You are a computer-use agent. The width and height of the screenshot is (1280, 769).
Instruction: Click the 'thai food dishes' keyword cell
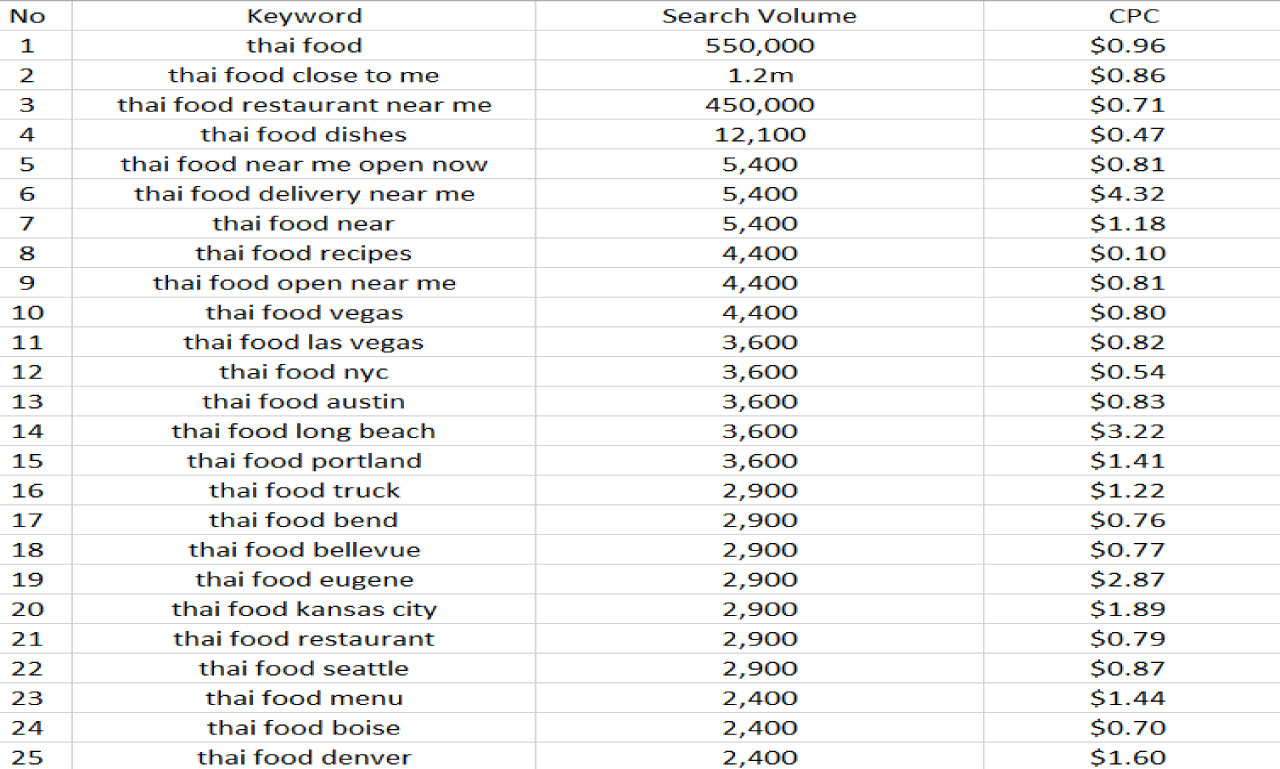(x=304, y=135)
